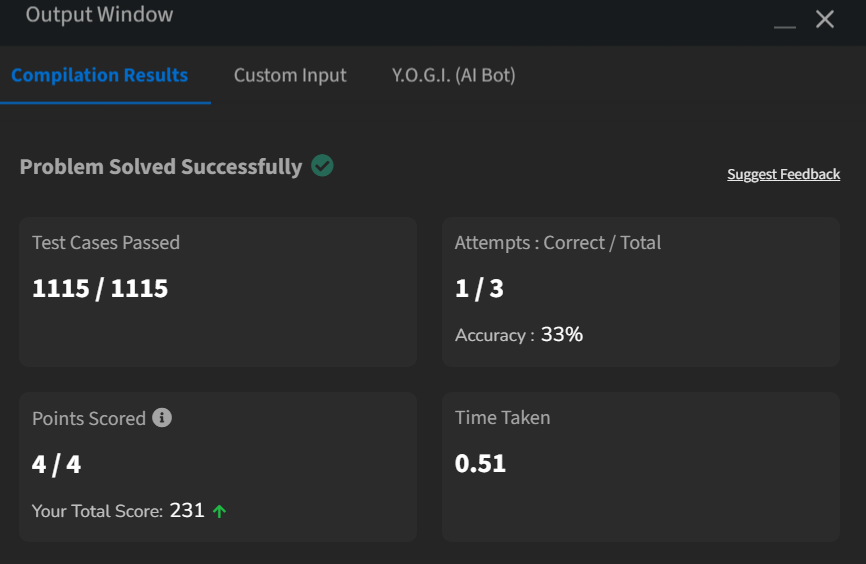The image size is (866, 564).
Task: Click the Accuracy 33% text
Action: coord(519,335)
